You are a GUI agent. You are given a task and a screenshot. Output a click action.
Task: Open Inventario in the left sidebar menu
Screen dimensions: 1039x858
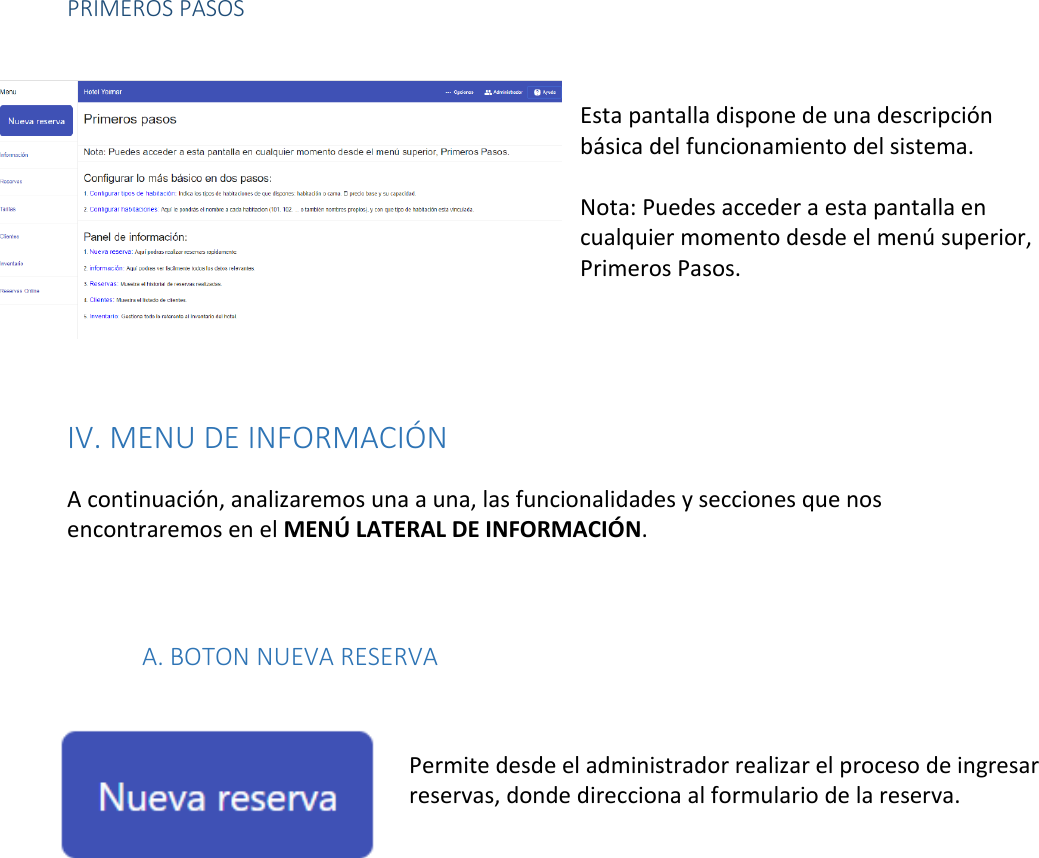coord(12,264)
